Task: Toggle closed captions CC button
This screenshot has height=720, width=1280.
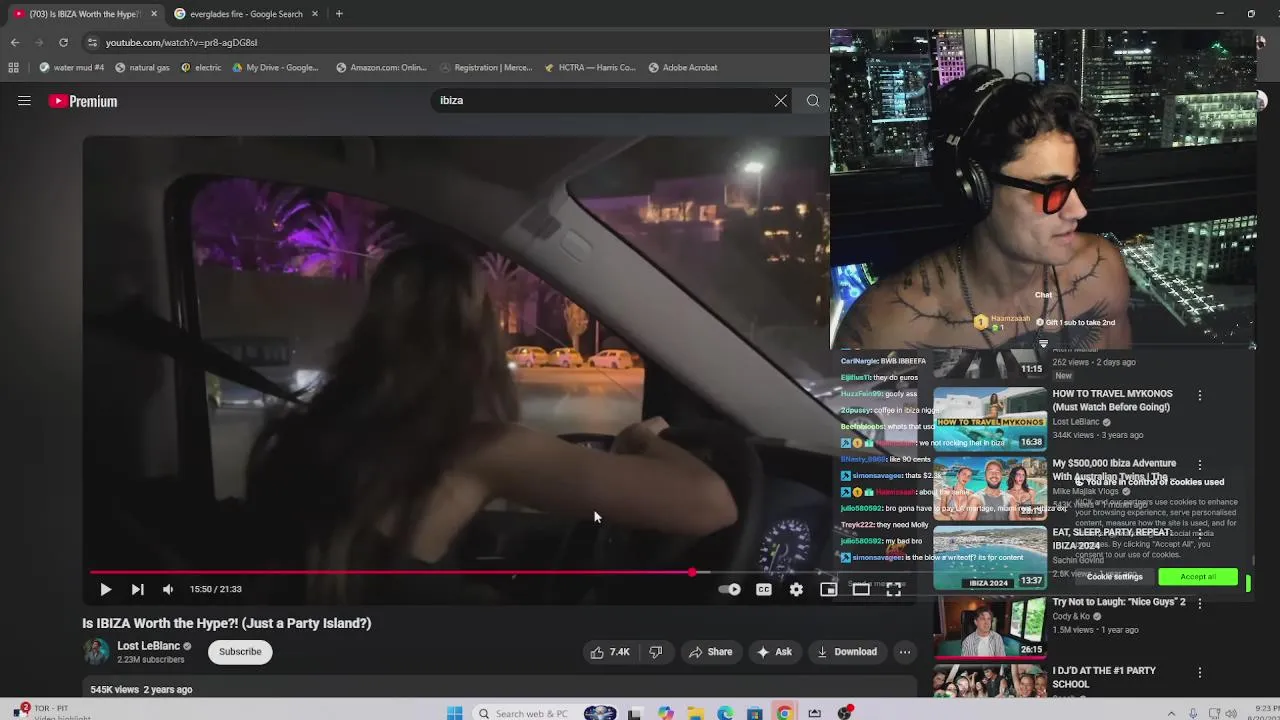Action: [x=763, y=590]
